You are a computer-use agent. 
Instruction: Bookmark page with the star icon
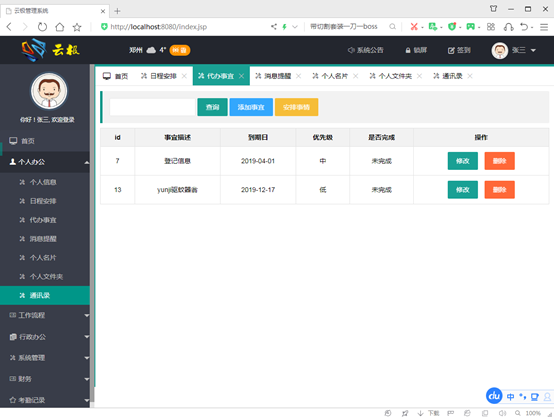pos(77,27)
